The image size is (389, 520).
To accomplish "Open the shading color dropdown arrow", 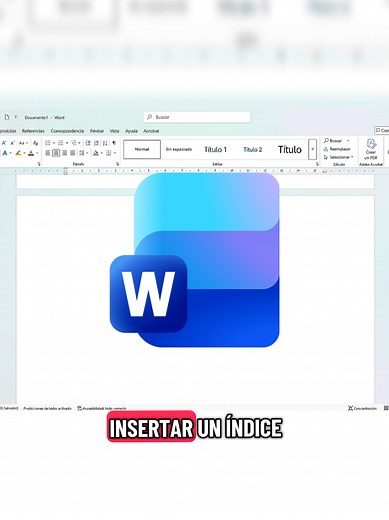I will pyautogui.click(x=102, y=153).
